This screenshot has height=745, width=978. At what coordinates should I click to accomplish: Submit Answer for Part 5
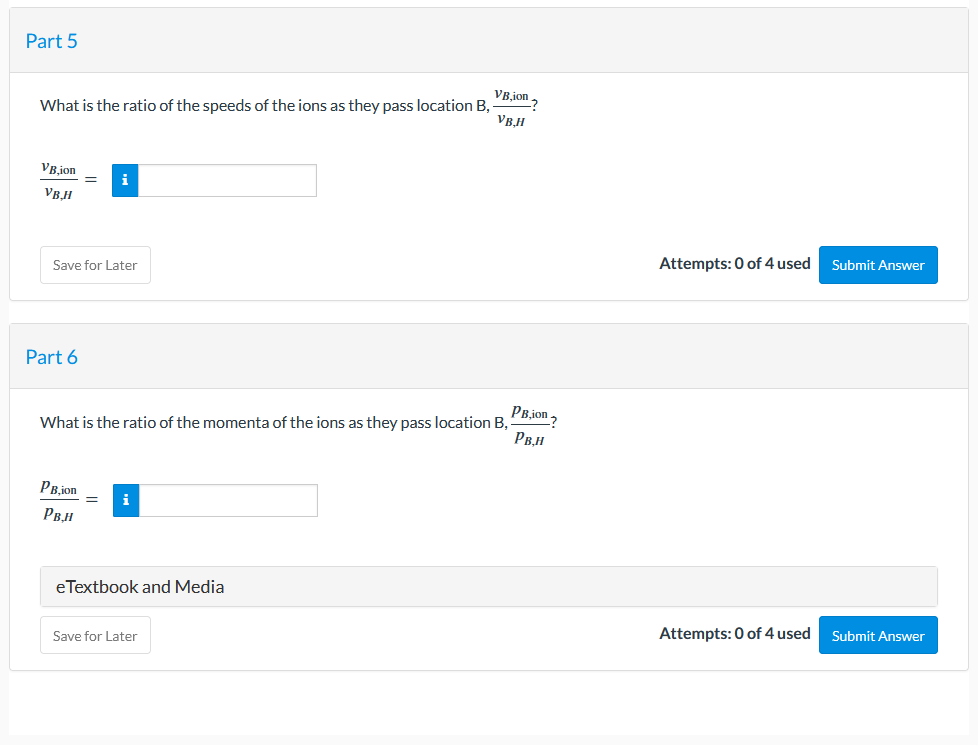pos(878,264)
